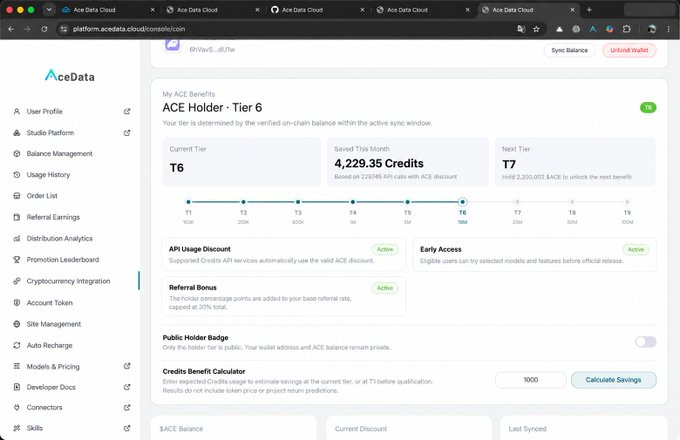Switch to the GitHub-icon Ace Data Cloud tab

(x=318, y=10)
